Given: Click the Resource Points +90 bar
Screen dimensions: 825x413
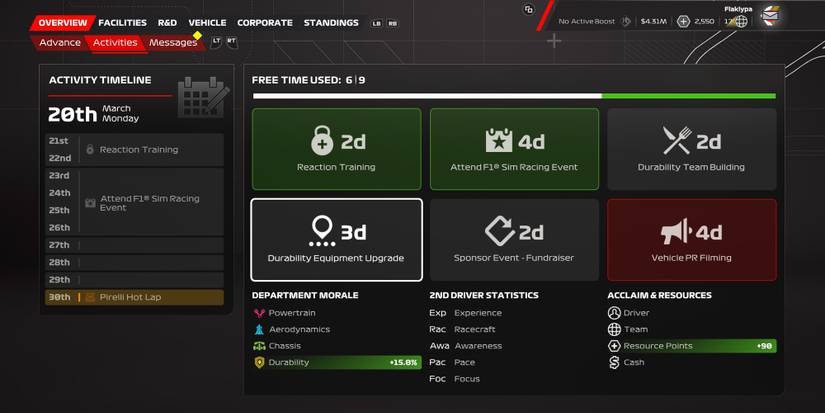Looking at the screenshot, I should 691,346.
